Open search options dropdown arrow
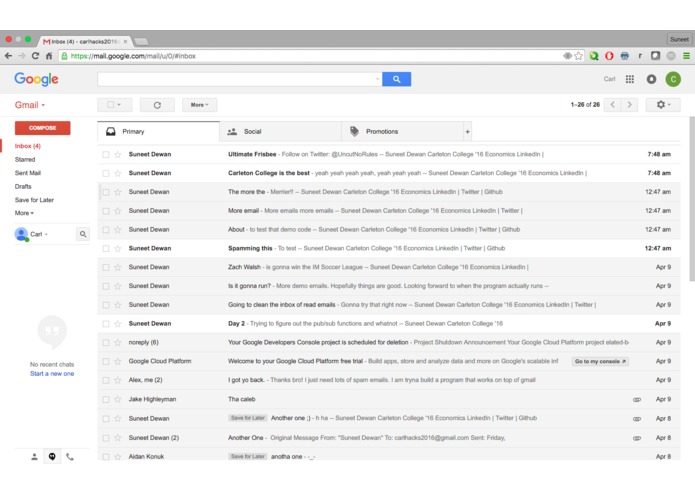 (377, 79)
